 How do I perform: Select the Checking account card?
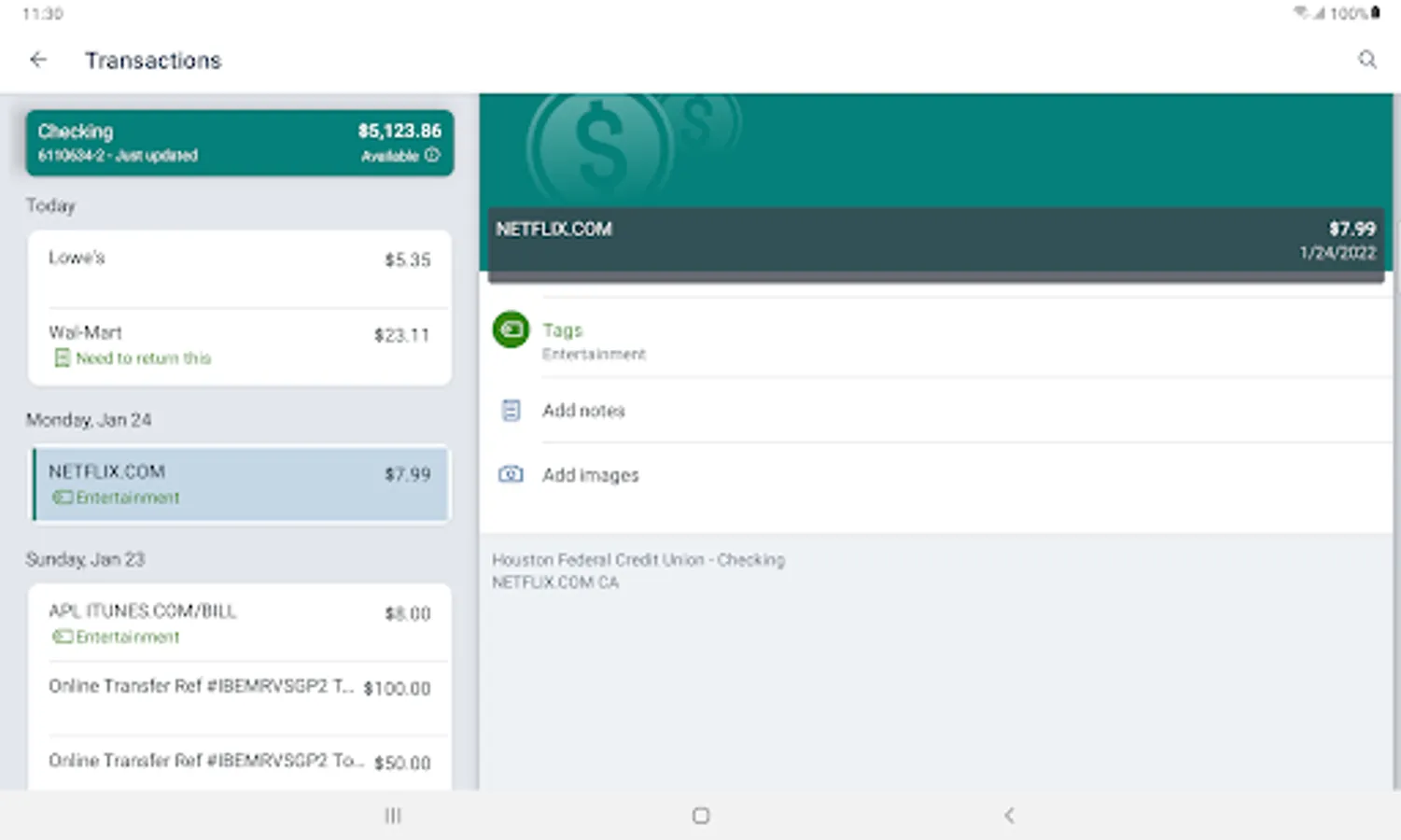[240, 143]
